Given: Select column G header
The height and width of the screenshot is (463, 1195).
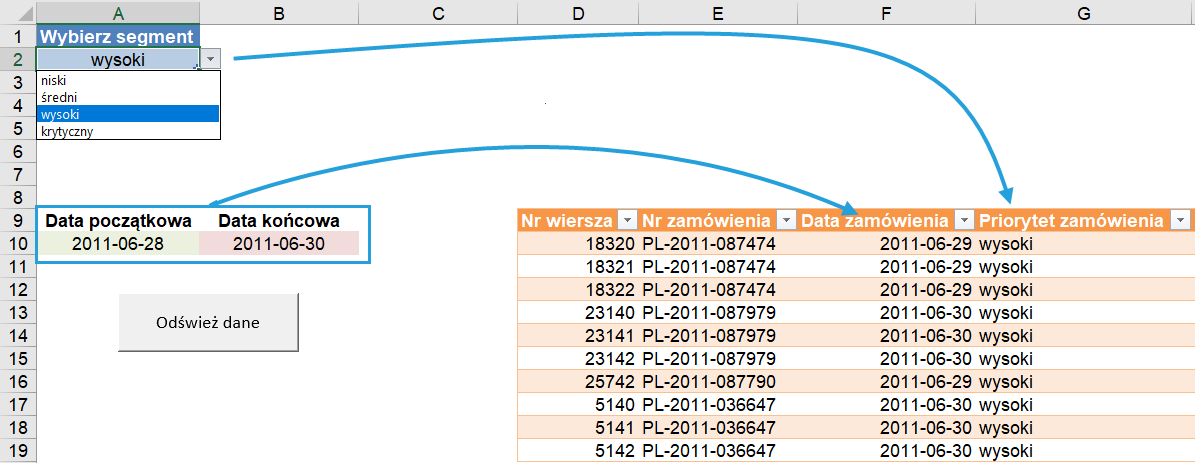Looking at the screenshot, I should (x=1085, y=13).
